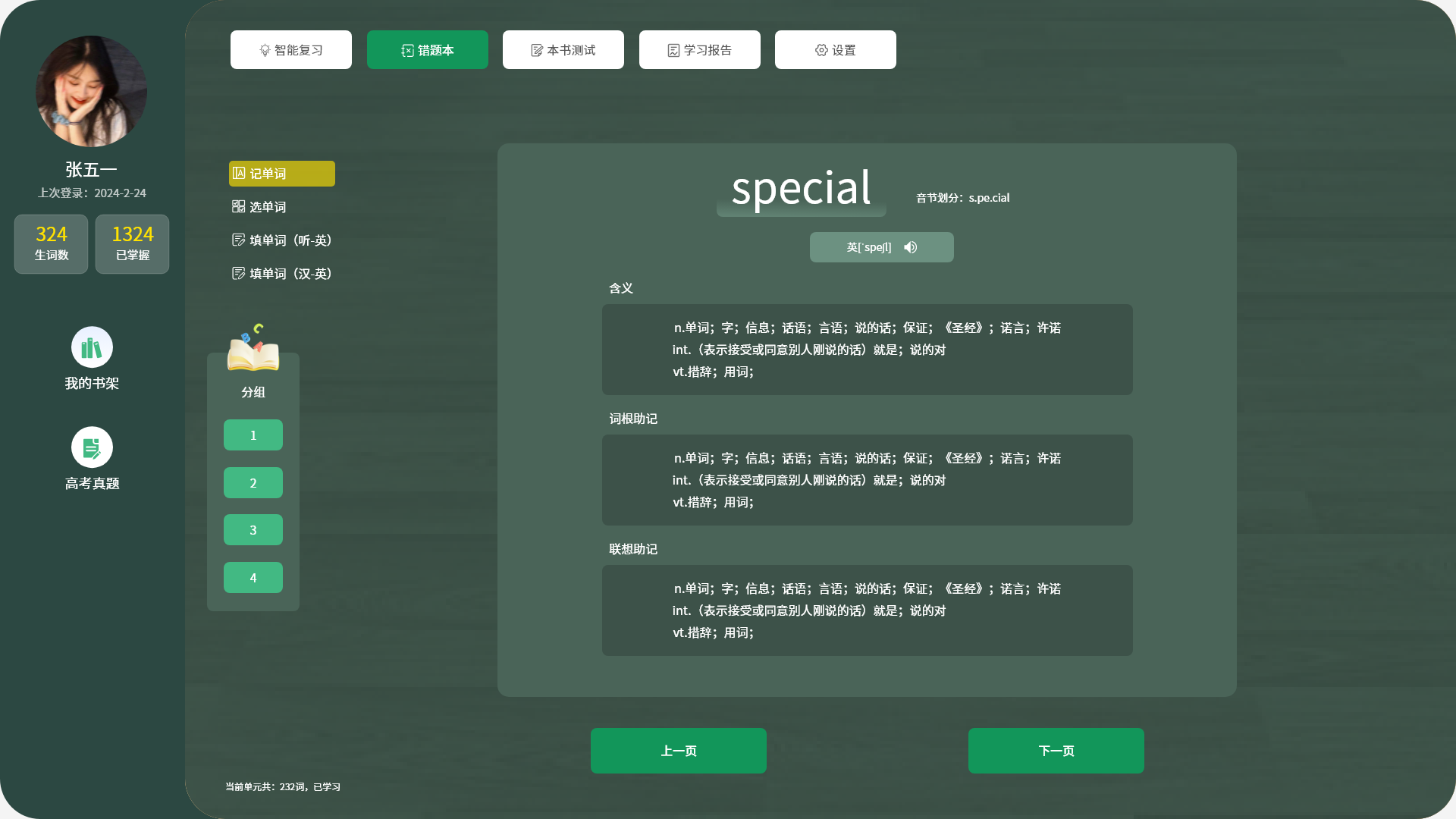Choose 填单词（听-英）exercise
The height and width of the screenshot is (819, 1456).
[282, 240]
